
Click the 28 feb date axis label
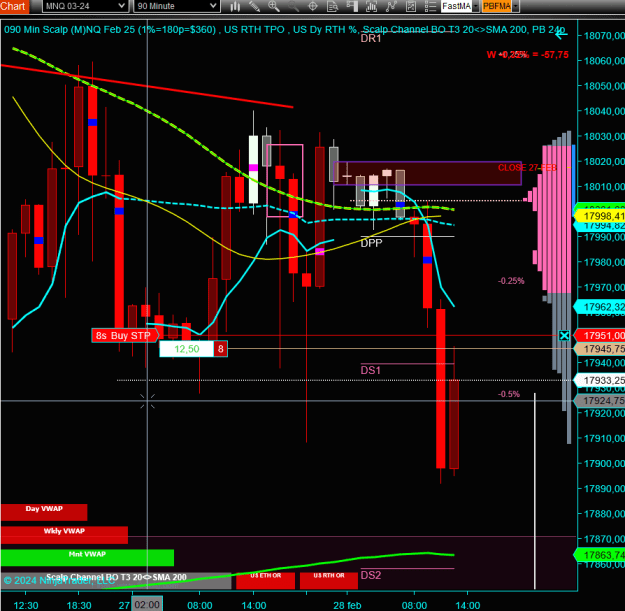[x=347, y=605]
